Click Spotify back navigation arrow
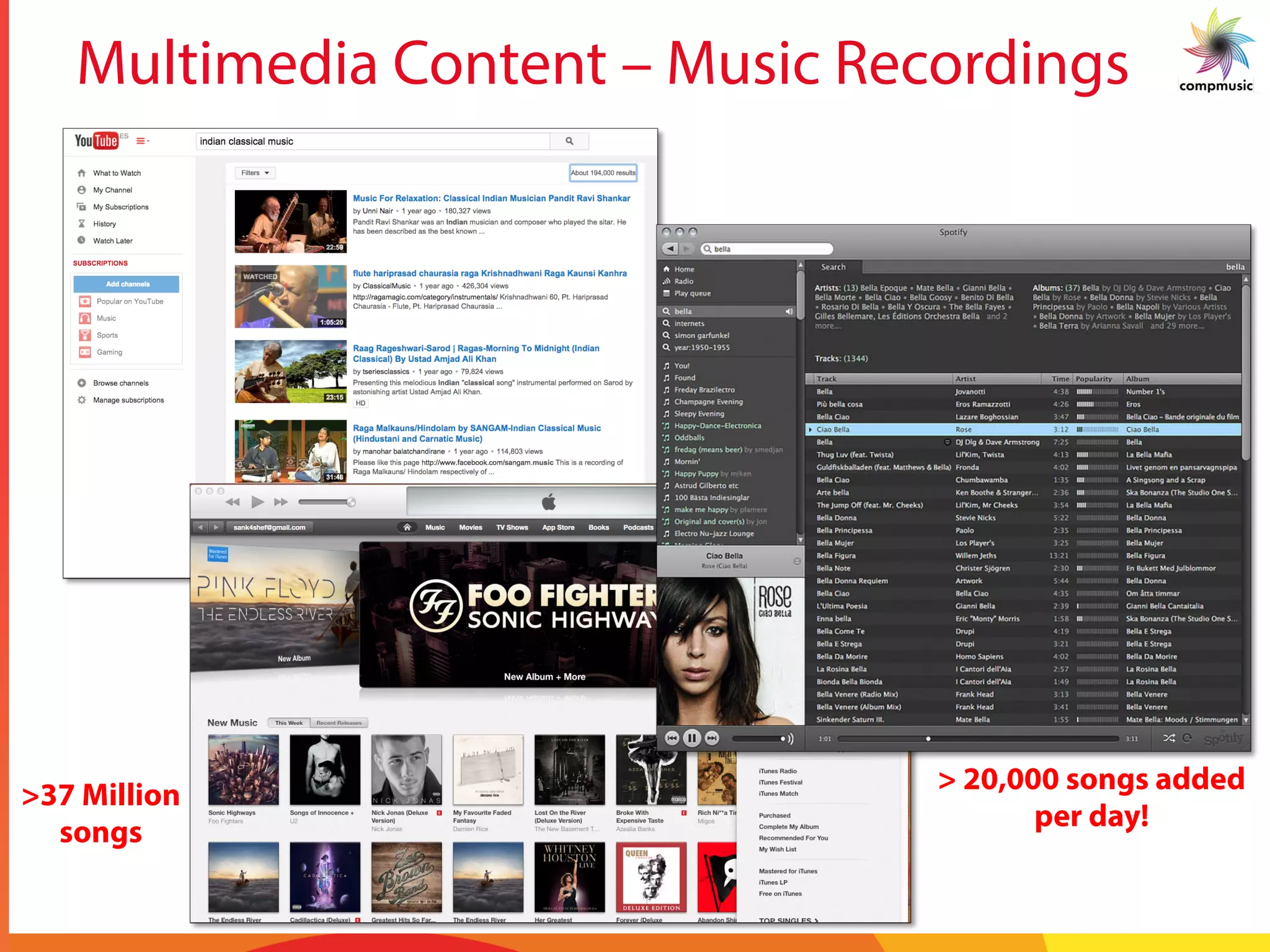The image size is (1270, 952). (670, 249)
